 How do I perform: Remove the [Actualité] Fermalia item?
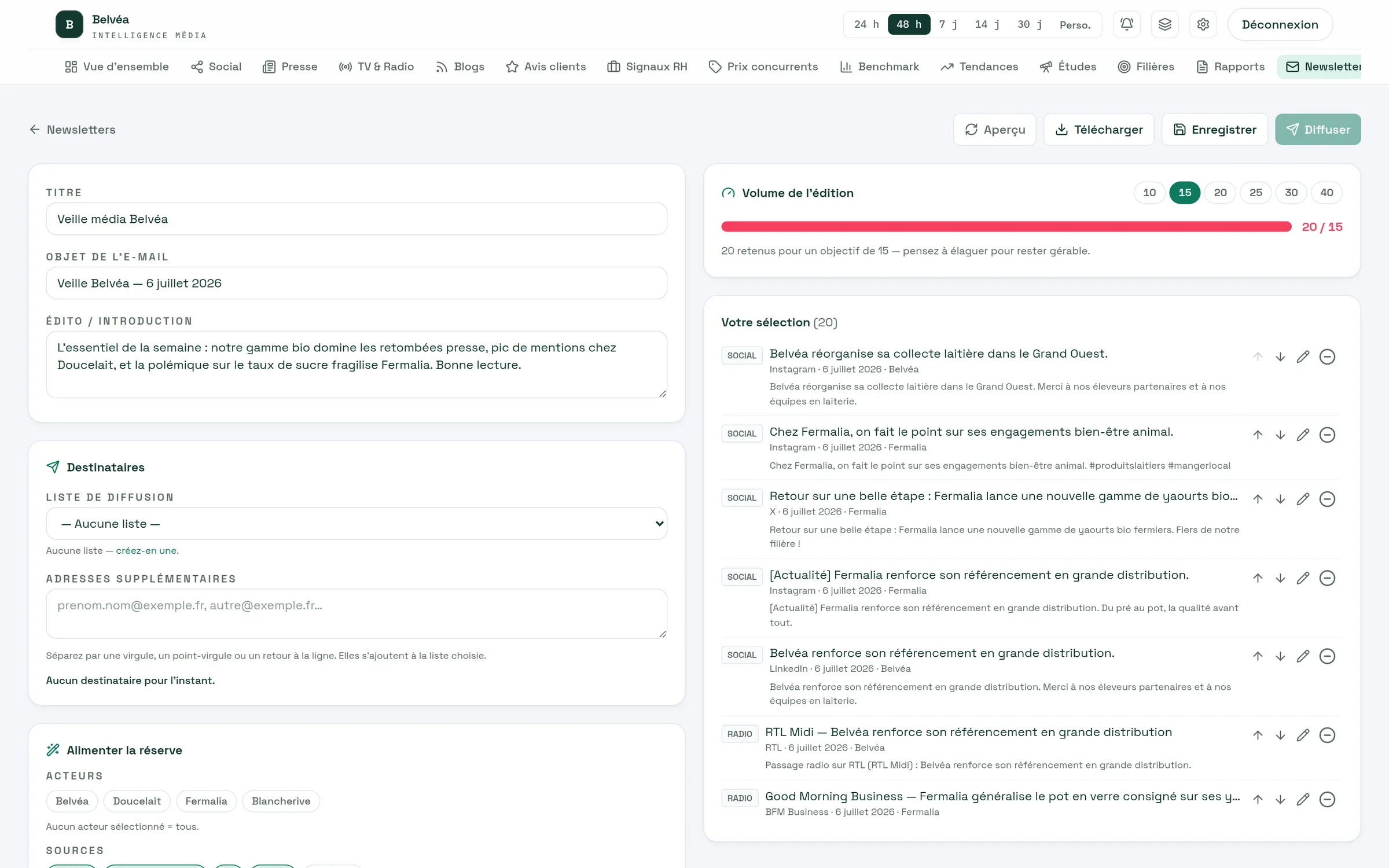click(1327, 578)
